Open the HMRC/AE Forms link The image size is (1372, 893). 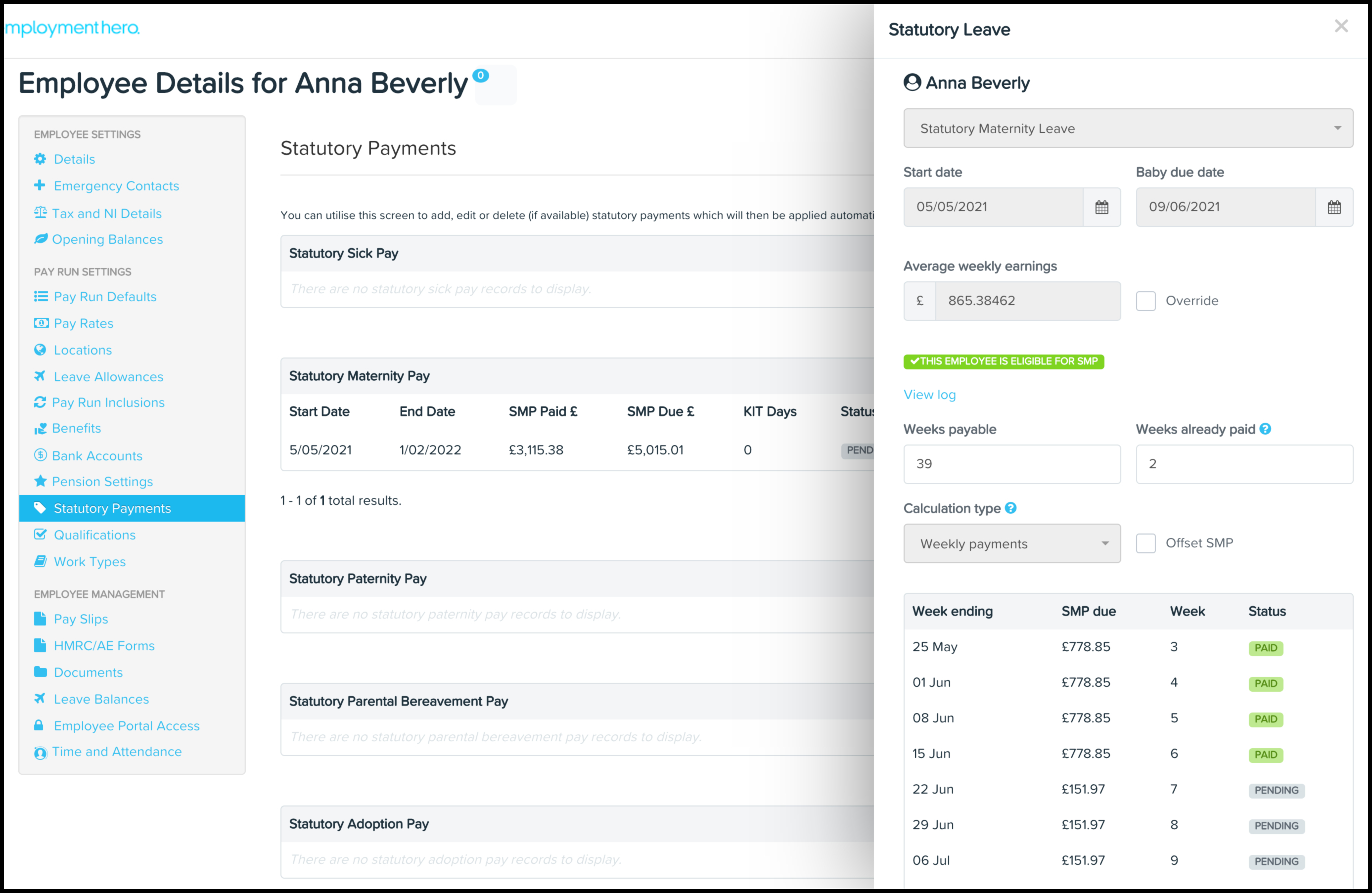click(x=104, y=646)
